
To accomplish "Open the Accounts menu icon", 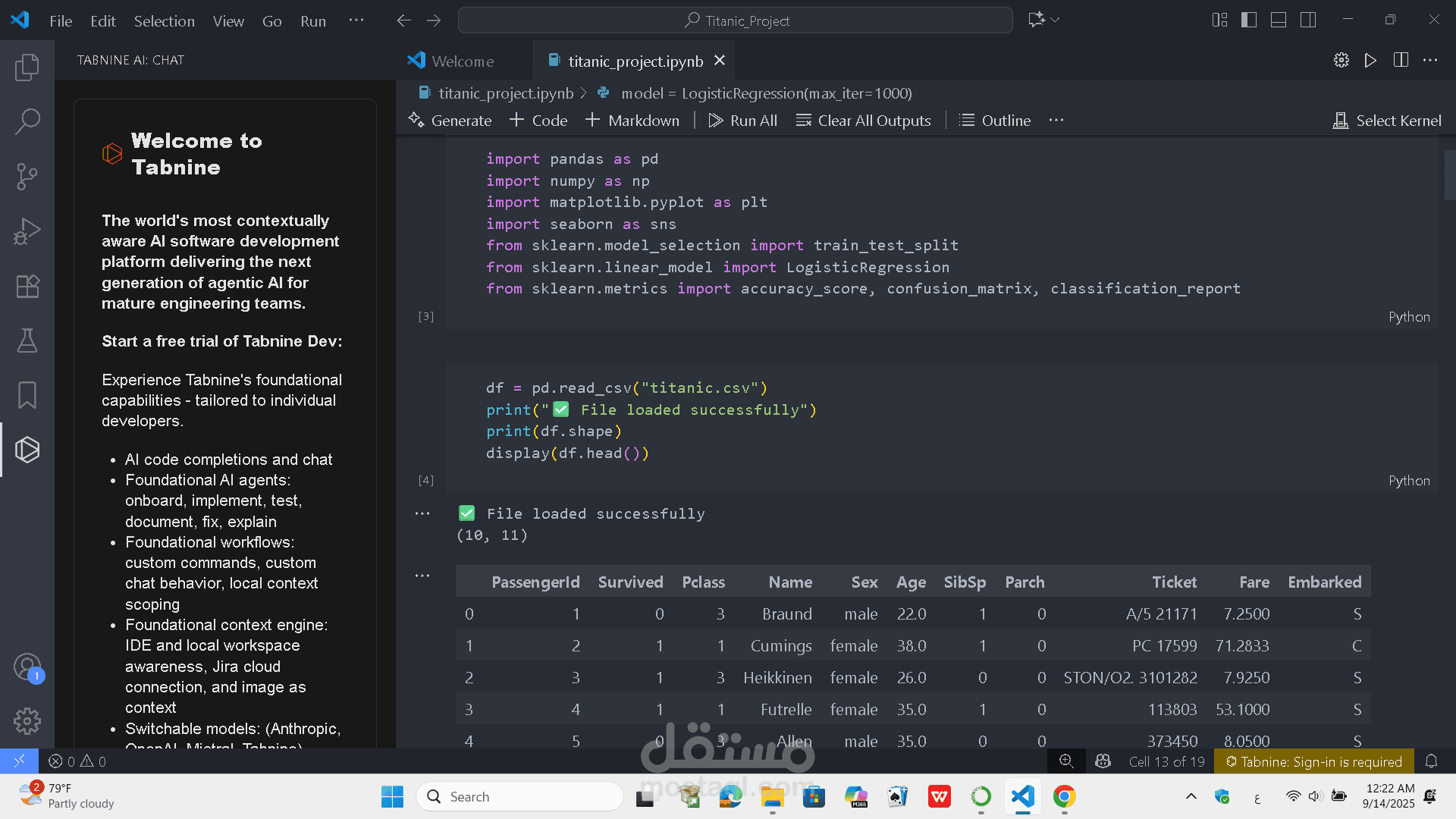I will [27, 667].
